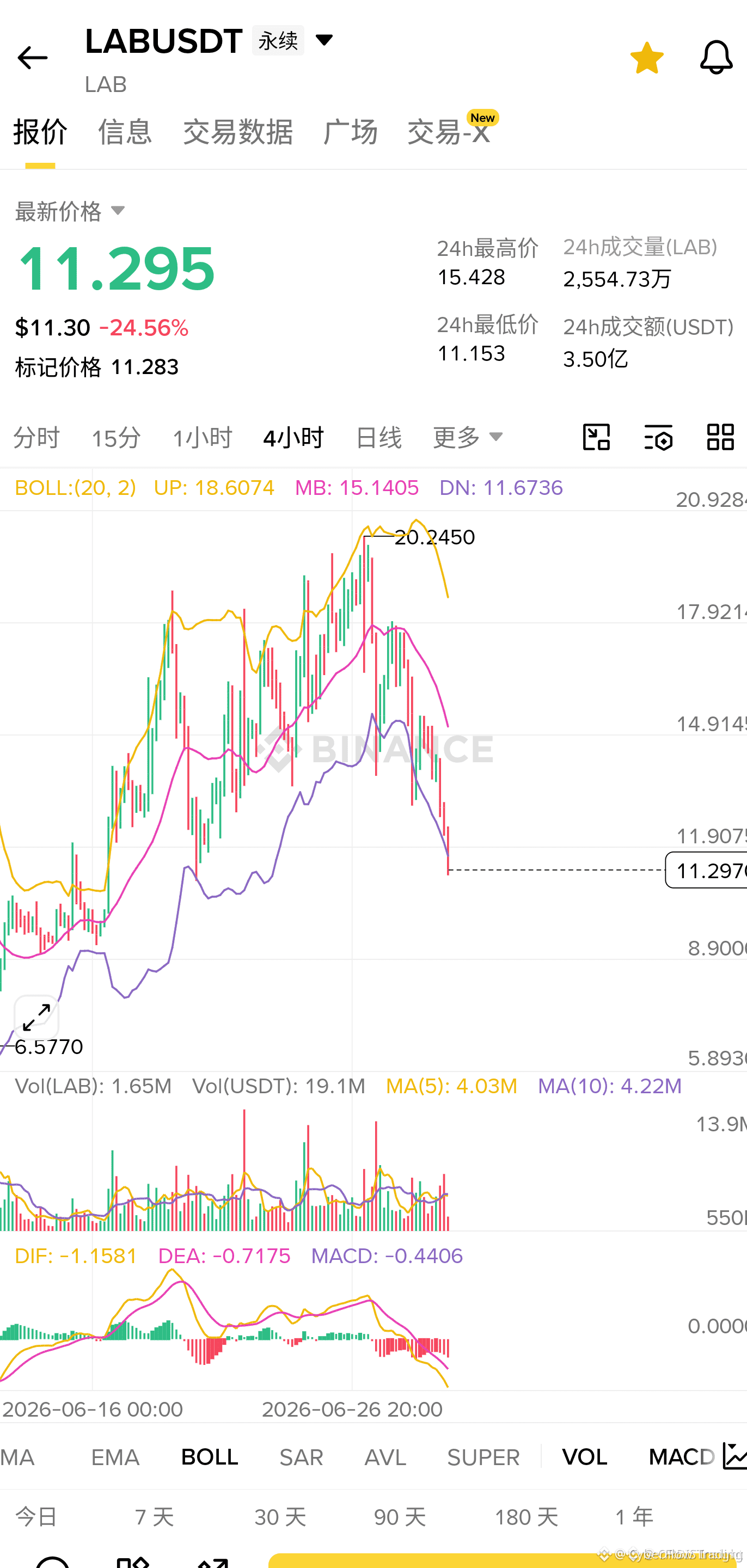Tap the DIF: -1.1581 label
Viewport: 747px width, 1568px height.
[x=76, y=1255]
